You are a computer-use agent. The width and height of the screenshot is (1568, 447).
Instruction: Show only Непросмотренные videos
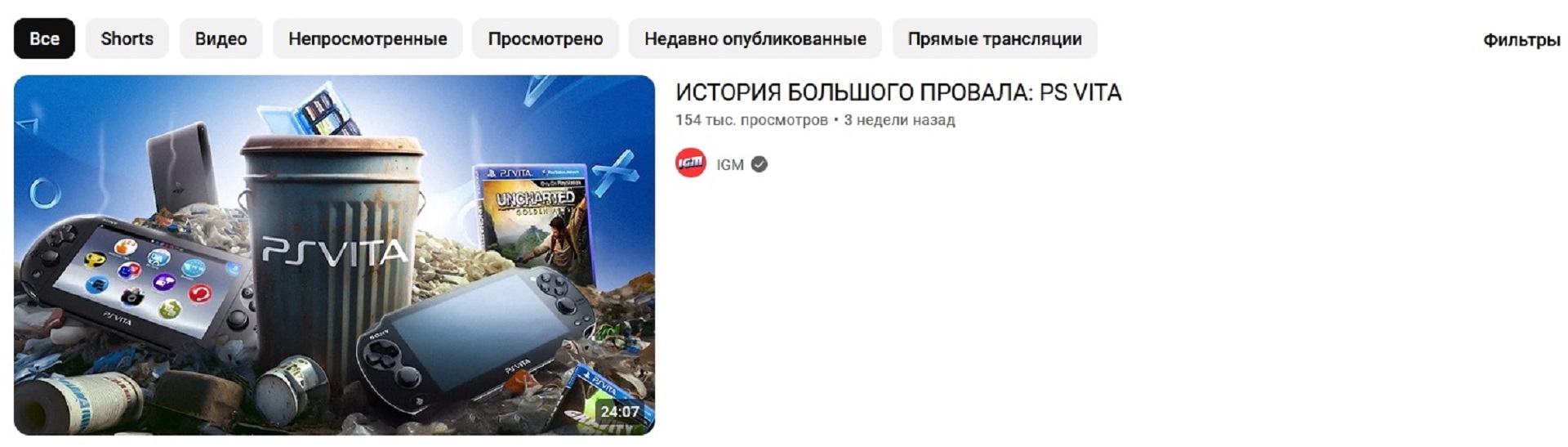(367, 38)
